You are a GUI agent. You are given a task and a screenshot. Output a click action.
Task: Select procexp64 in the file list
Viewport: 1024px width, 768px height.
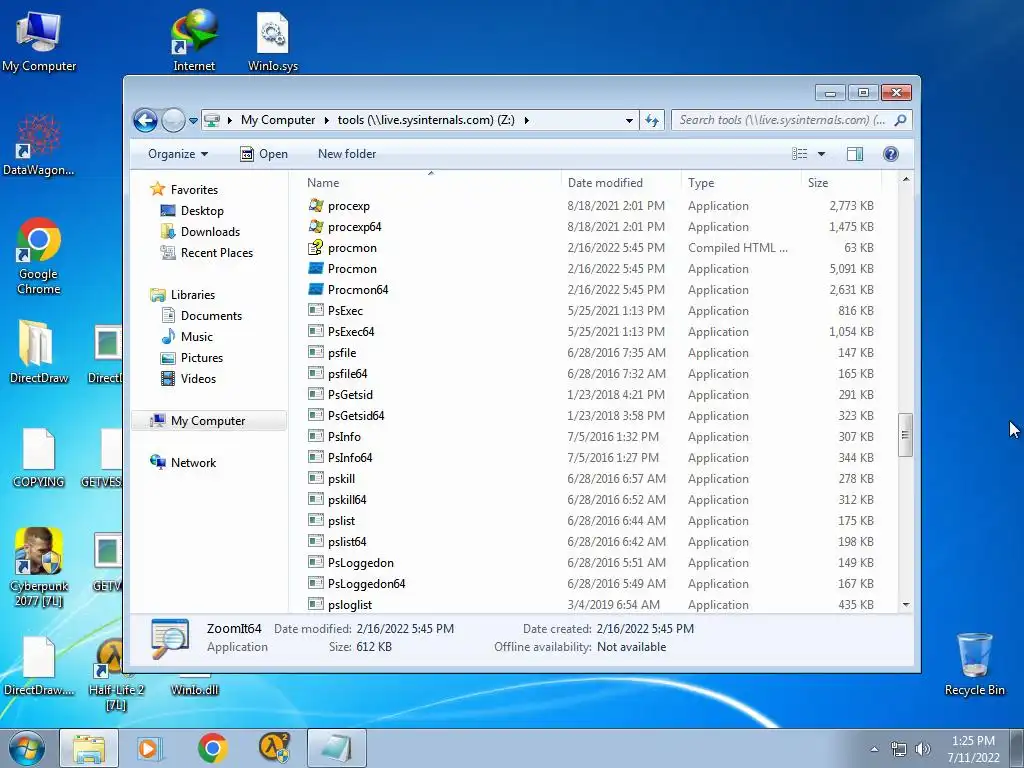355,227
